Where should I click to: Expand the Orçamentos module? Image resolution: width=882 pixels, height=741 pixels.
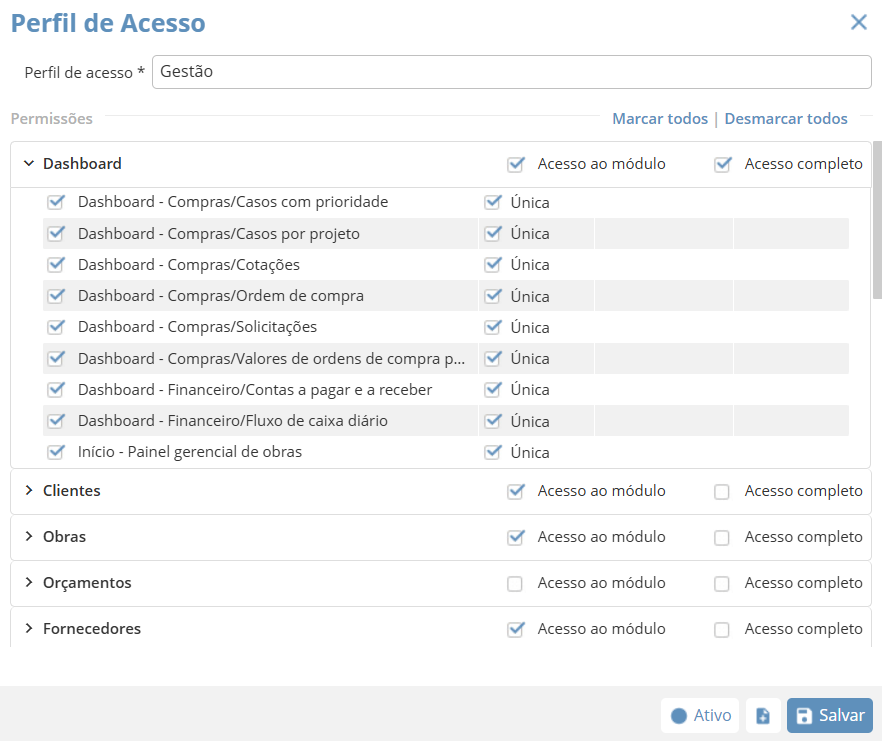coord(29,583)
